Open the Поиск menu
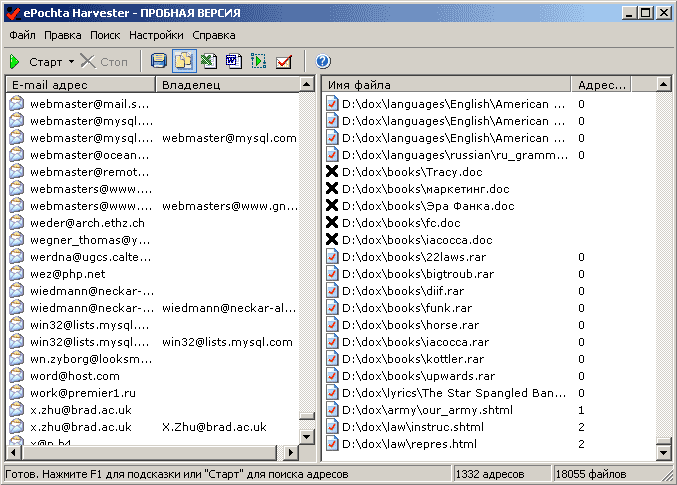The image size is (677, 485). [105, 35]
